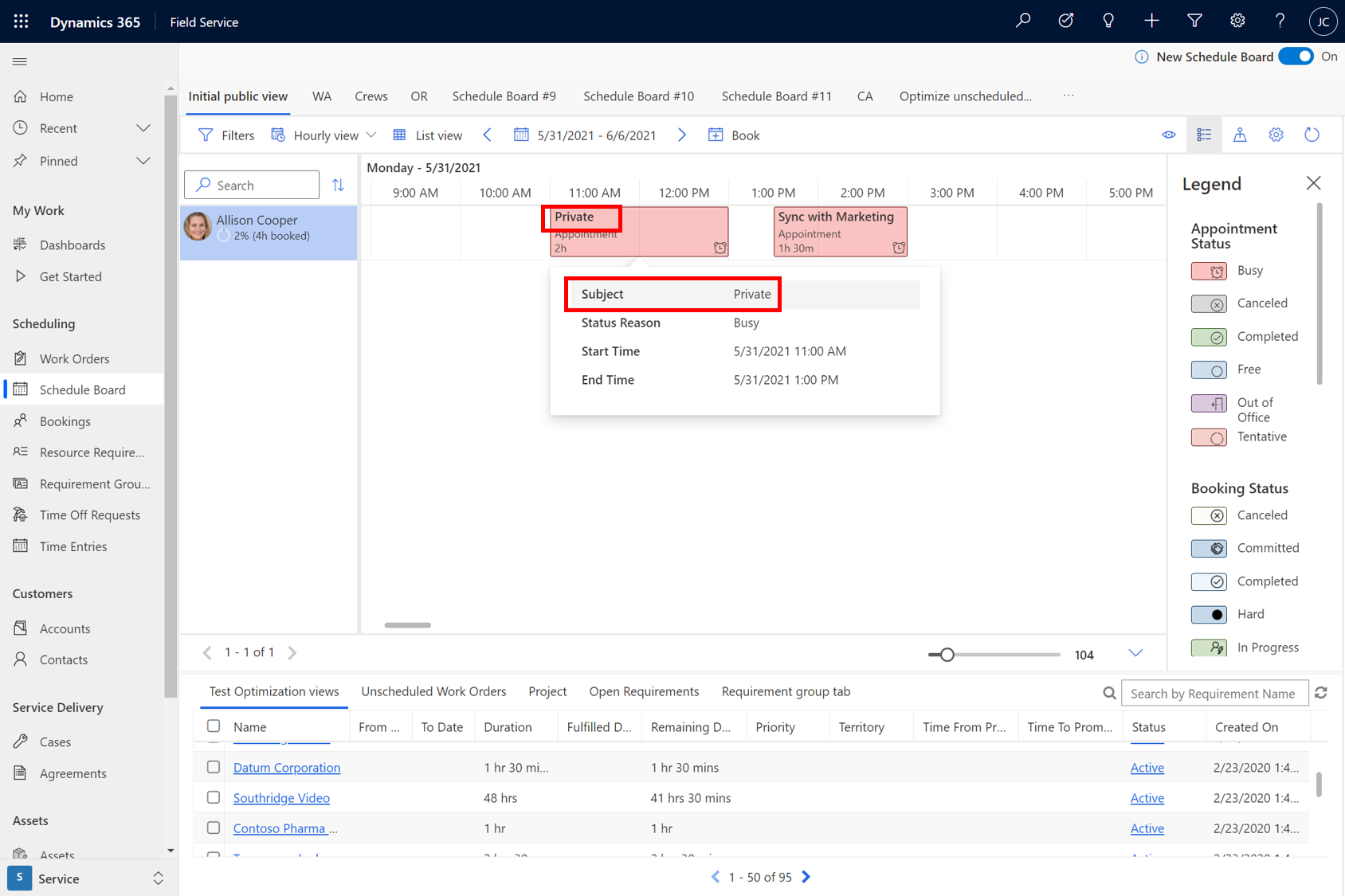
Task: Click the requirement search magnifier icon
Action: (1109, 693)
